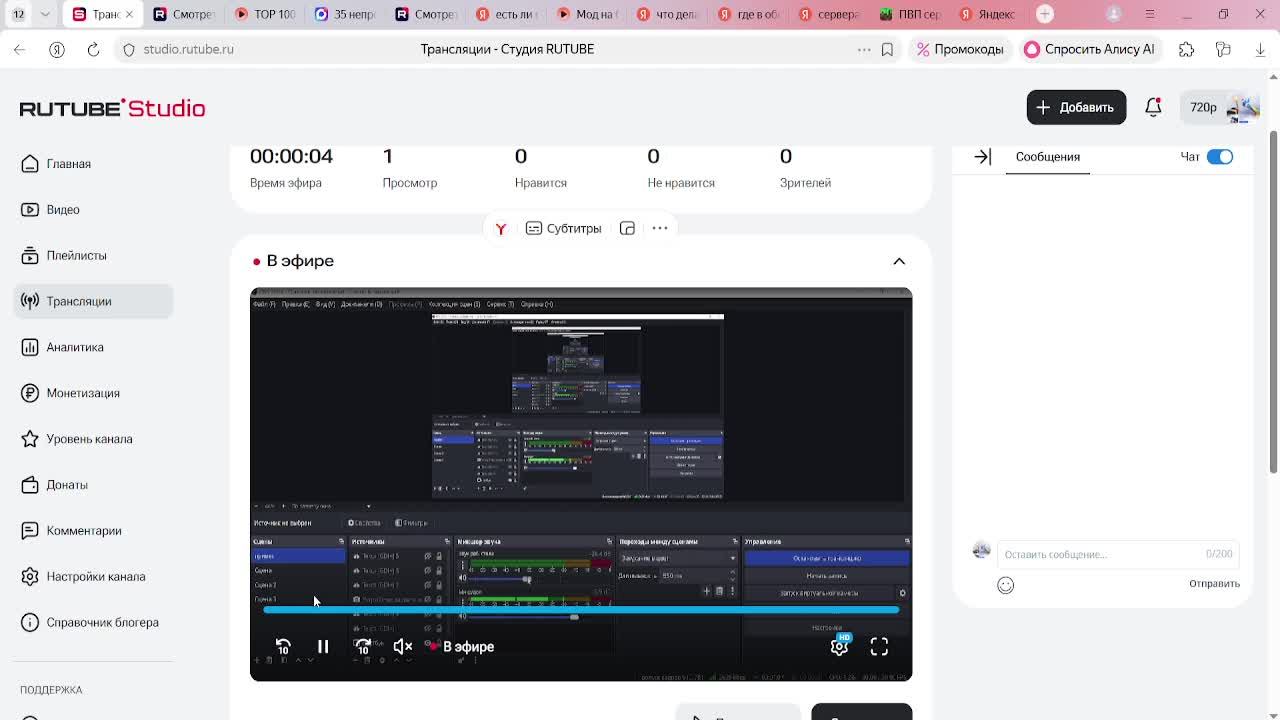Click the Аналитика chart icon
1280x720 pixels.
(30, 347)
